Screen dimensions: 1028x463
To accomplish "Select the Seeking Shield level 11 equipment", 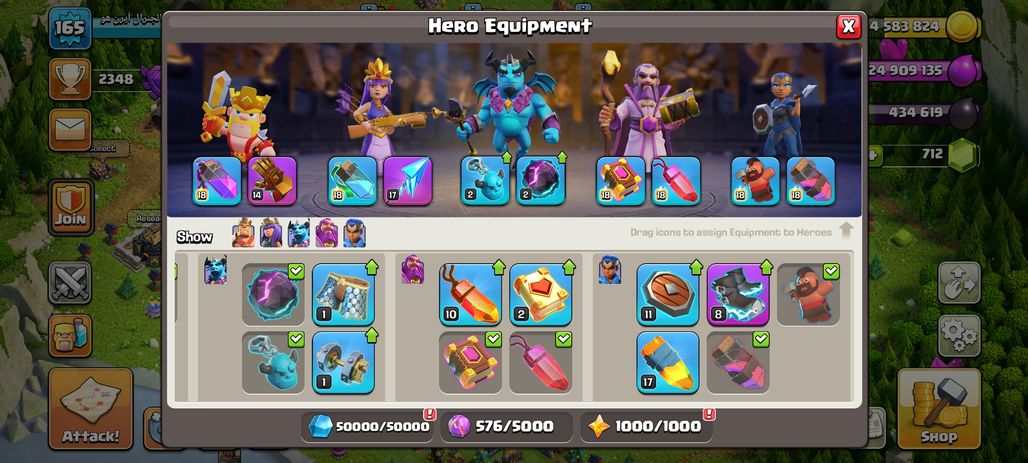I will (x=667, y=294).
